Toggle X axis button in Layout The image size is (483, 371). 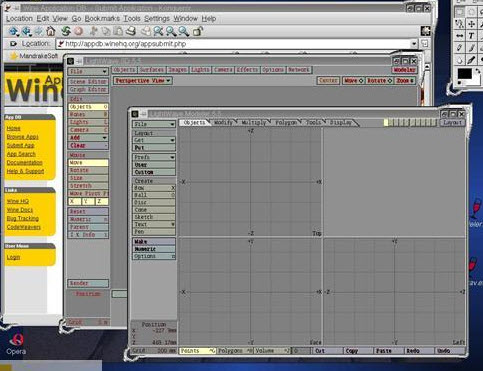point(74,201)
